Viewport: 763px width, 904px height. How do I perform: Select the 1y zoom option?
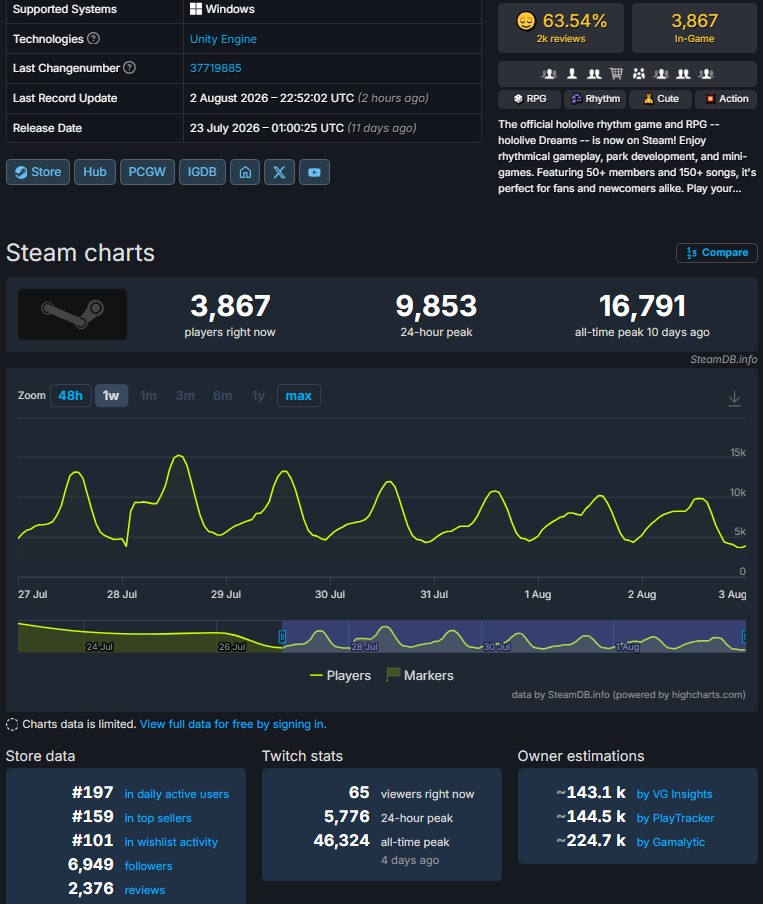click(x=258, y=396)
